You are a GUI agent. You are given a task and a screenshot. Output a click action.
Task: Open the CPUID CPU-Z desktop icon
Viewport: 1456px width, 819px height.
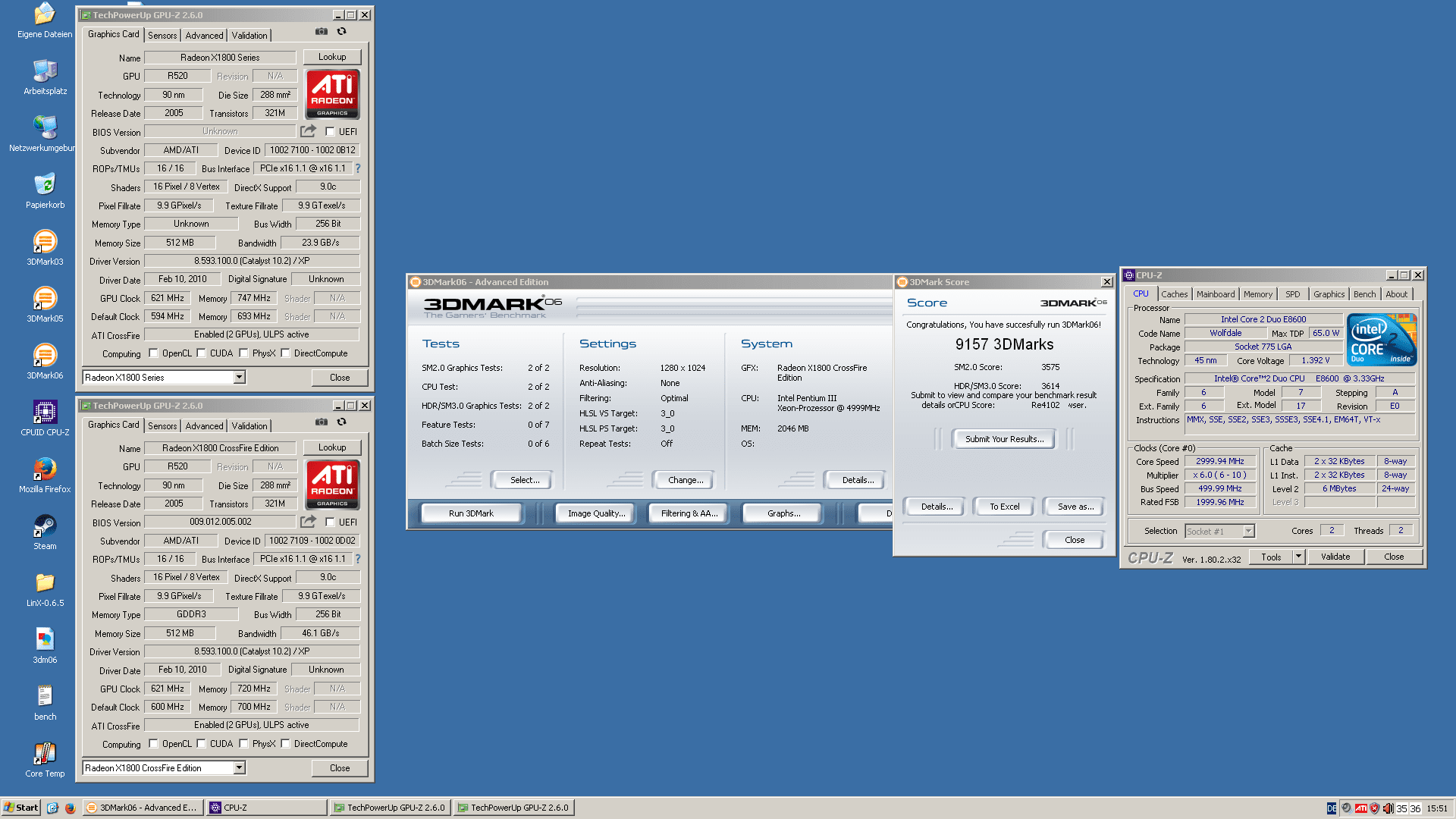click(x=45, y=413)
